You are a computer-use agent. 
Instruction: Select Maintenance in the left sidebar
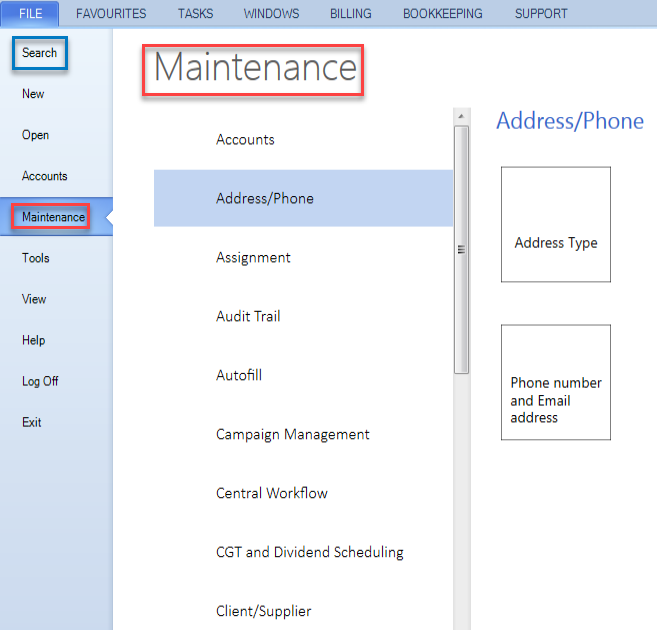tap(56, 217)
